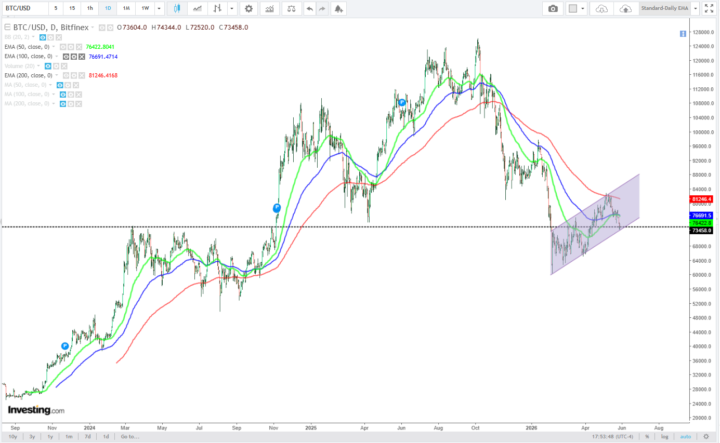Click the timezone clock UTC-4 display
The image size is (720, 443).
coord(613,437)
